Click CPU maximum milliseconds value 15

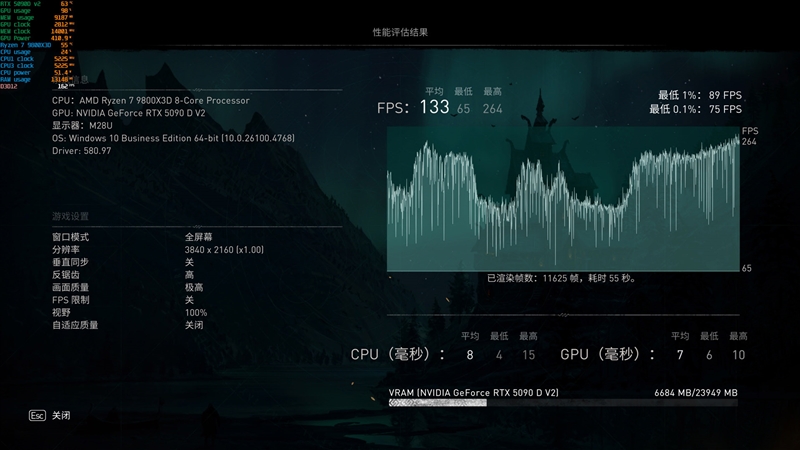(529, 355)
